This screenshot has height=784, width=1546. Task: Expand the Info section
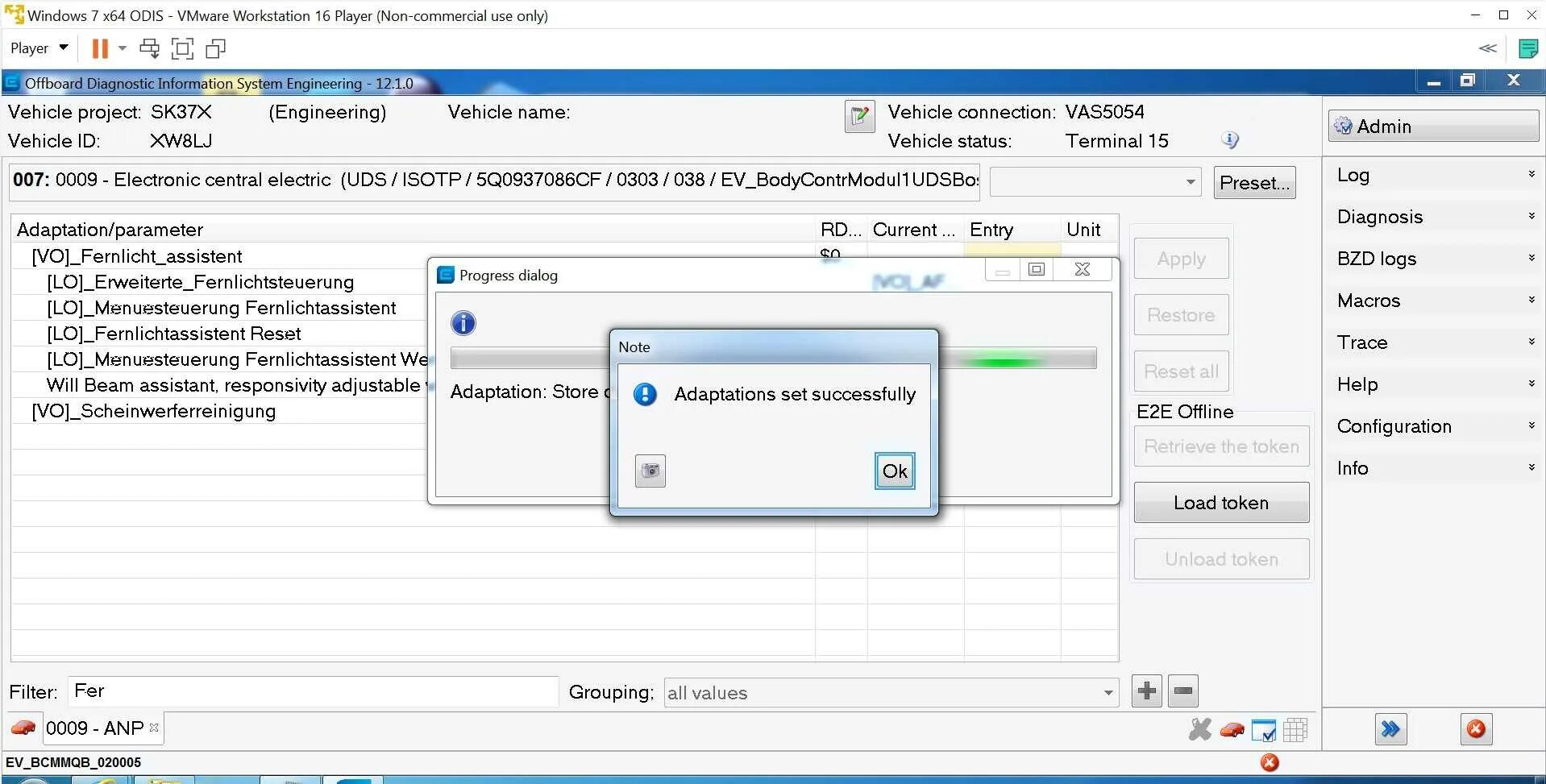point(1435,468)
